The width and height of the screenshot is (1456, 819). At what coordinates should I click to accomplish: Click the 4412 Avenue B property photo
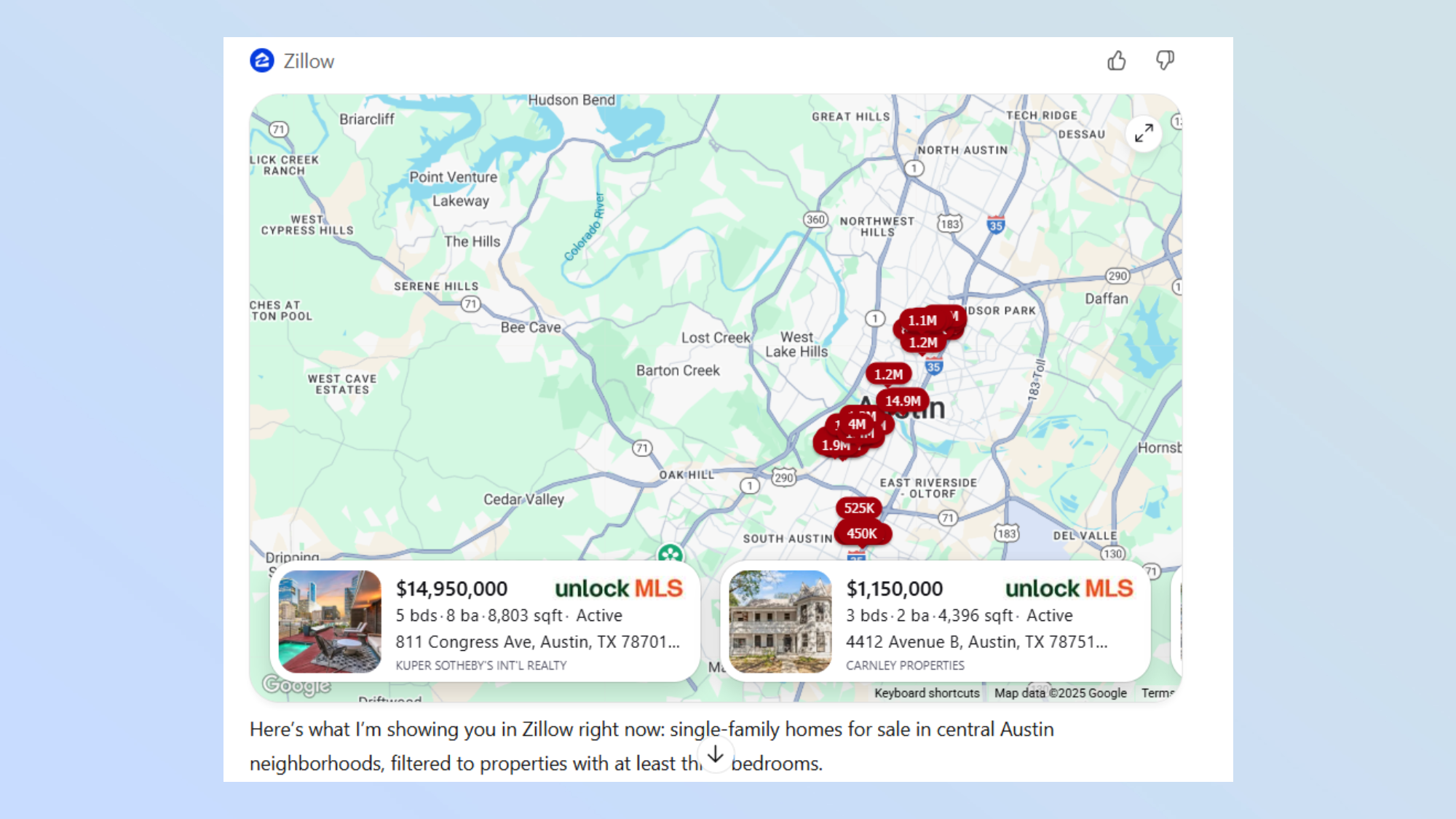coord(780,620)
